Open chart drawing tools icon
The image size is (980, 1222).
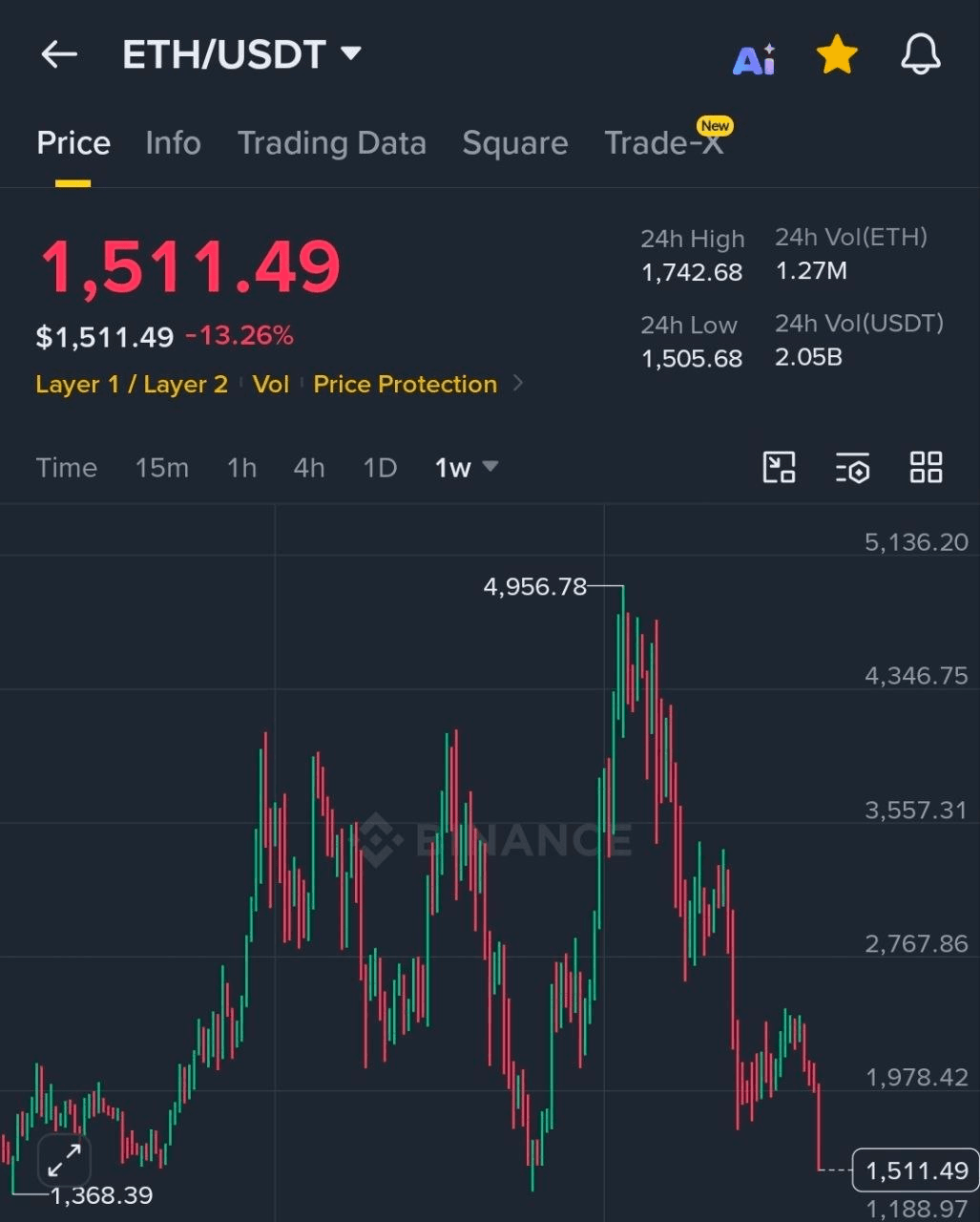(x=780, y=468)
